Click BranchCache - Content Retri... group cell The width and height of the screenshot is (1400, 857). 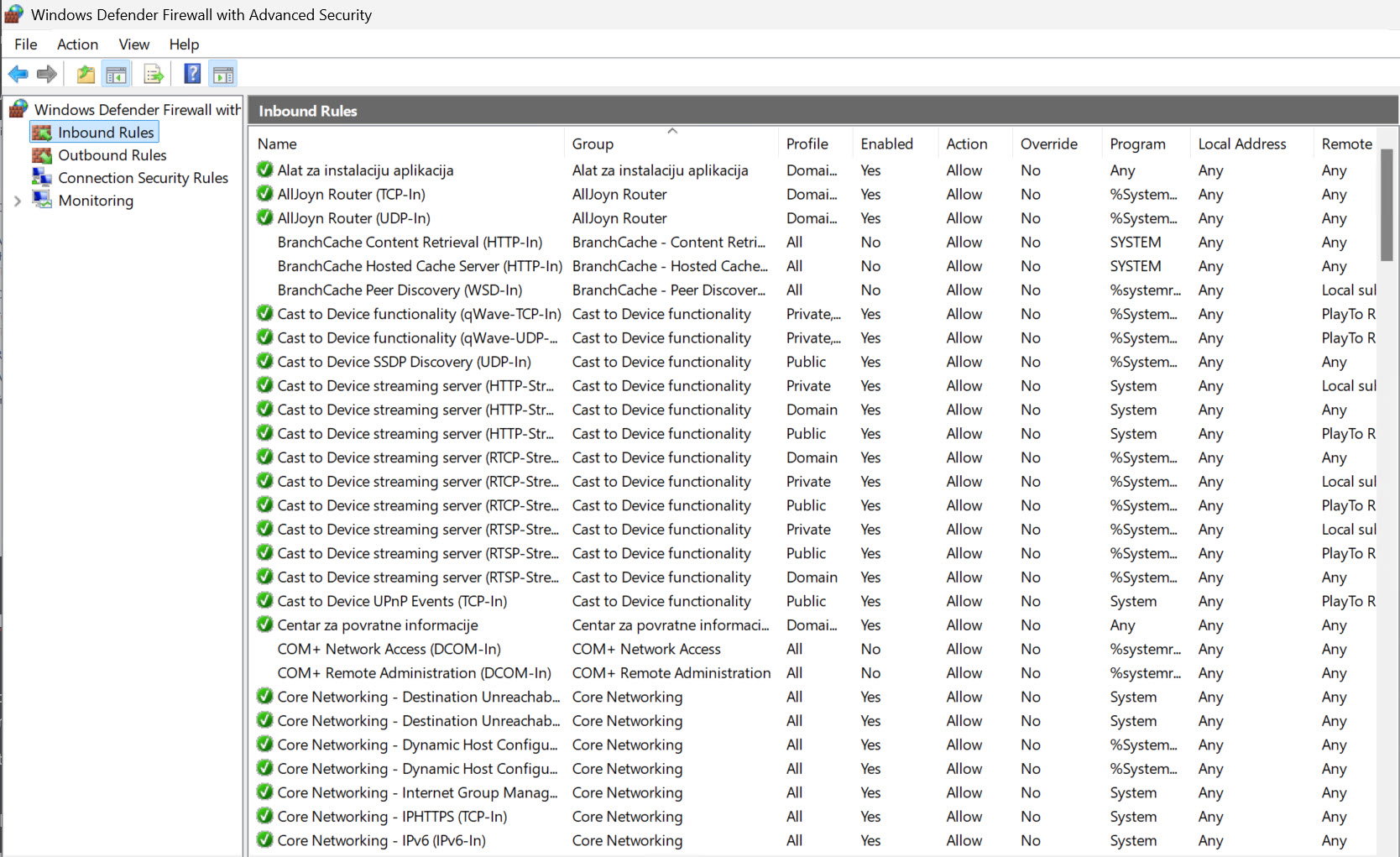coord(669,242)
